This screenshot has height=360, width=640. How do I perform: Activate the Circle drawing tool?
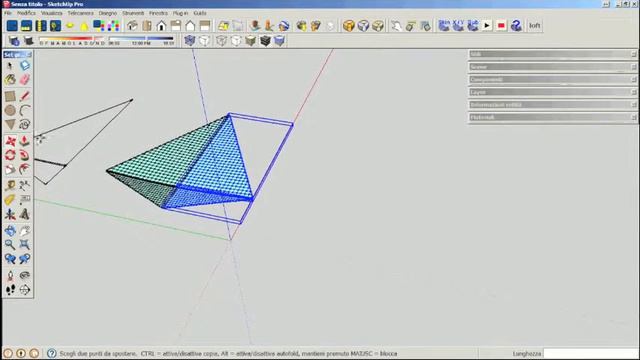10,110
